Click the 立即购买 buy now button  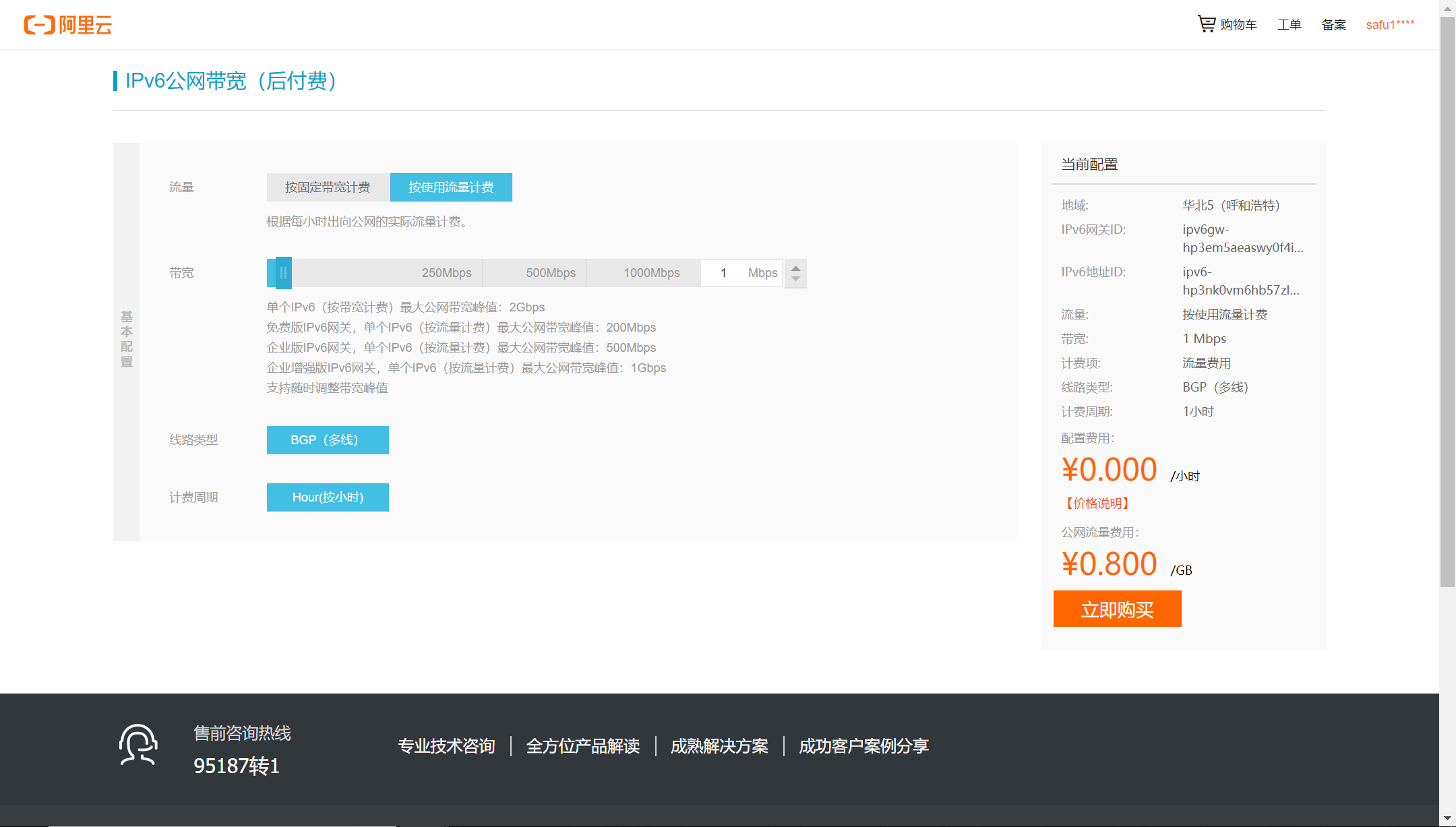[x=1117, y=609]
